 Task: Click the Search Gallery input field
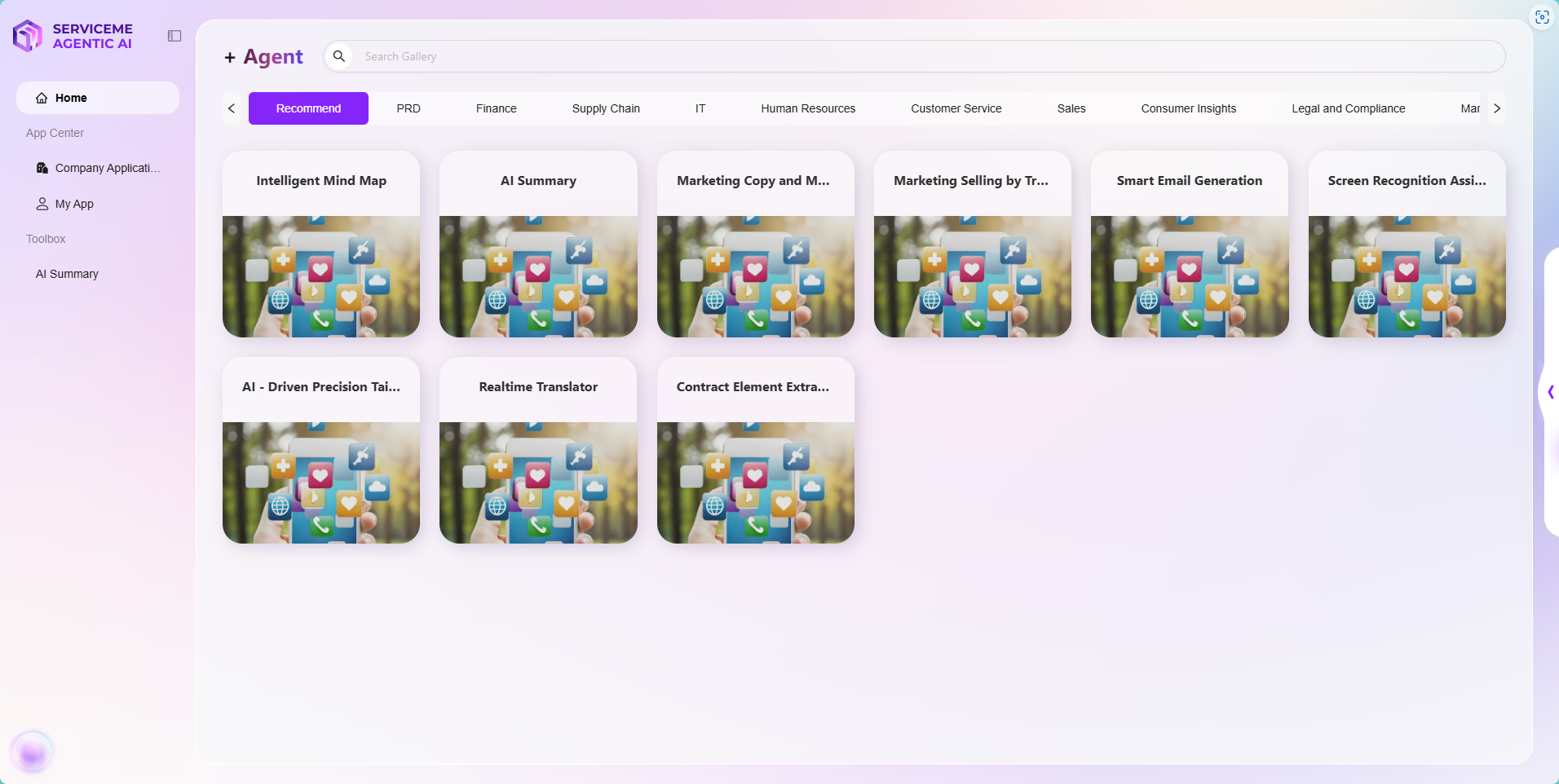[914, 56]
